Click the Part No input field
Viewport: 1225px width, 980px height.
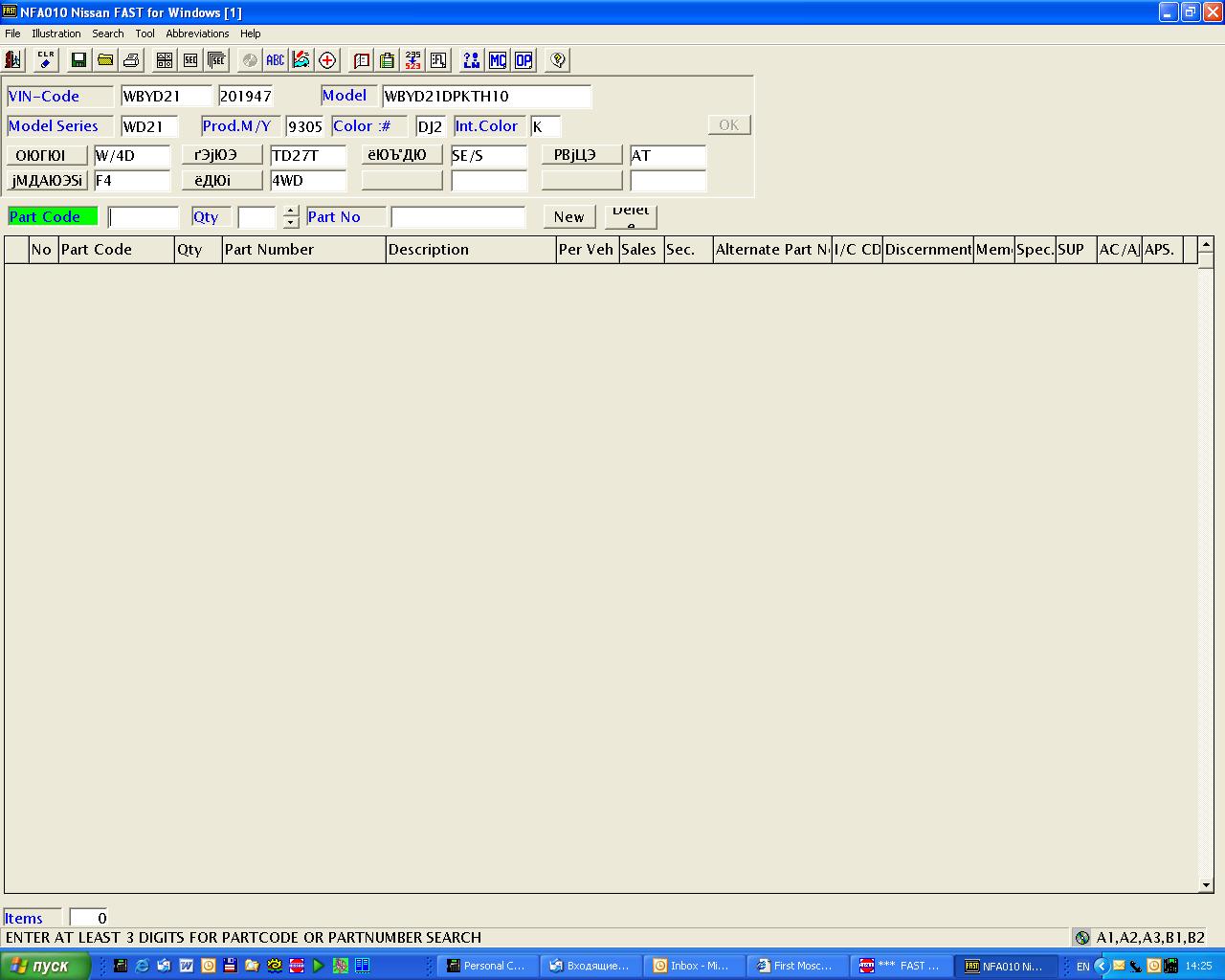(458, 217)
